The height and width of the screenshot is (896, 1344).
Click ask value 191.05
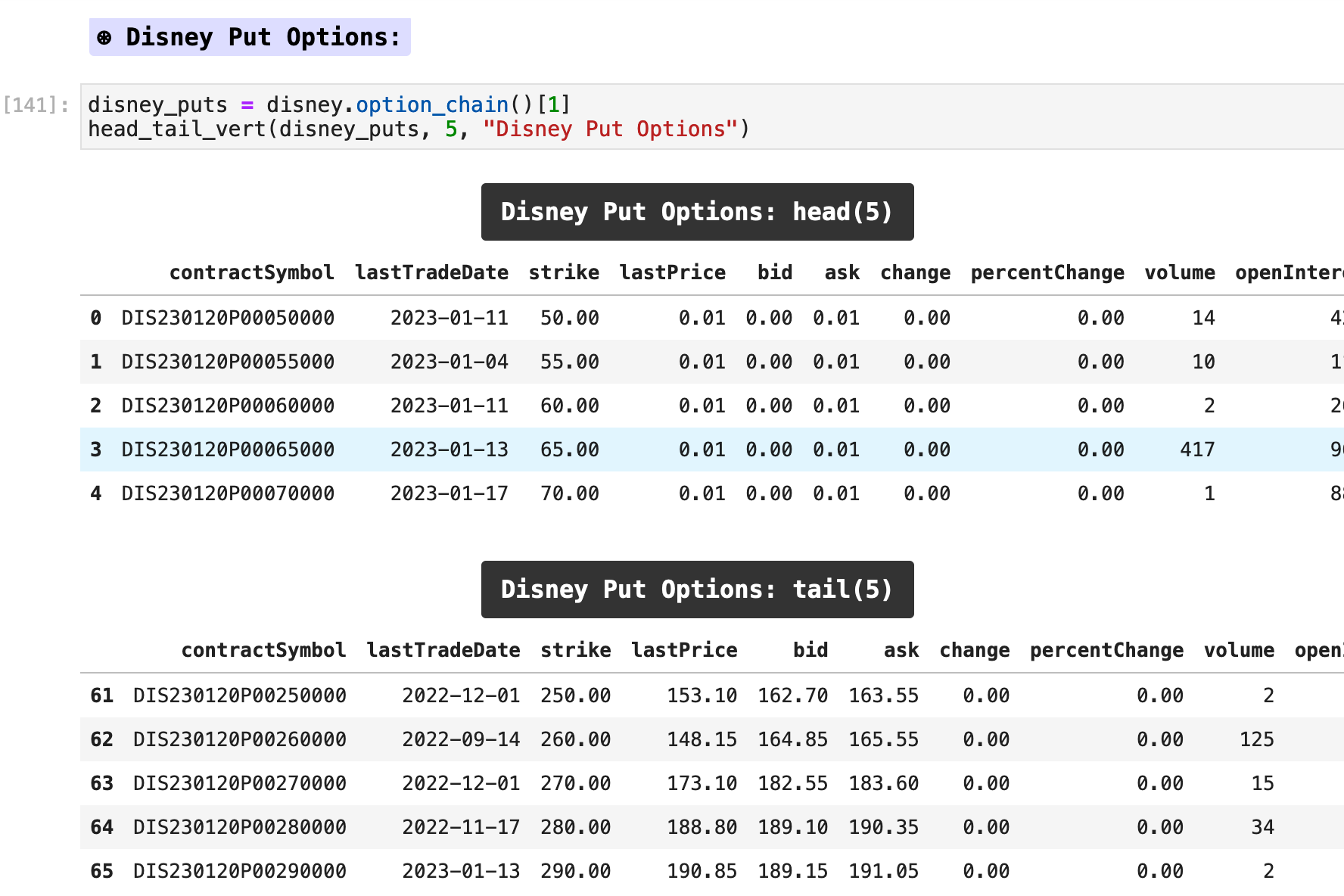(x=883, y=871)
